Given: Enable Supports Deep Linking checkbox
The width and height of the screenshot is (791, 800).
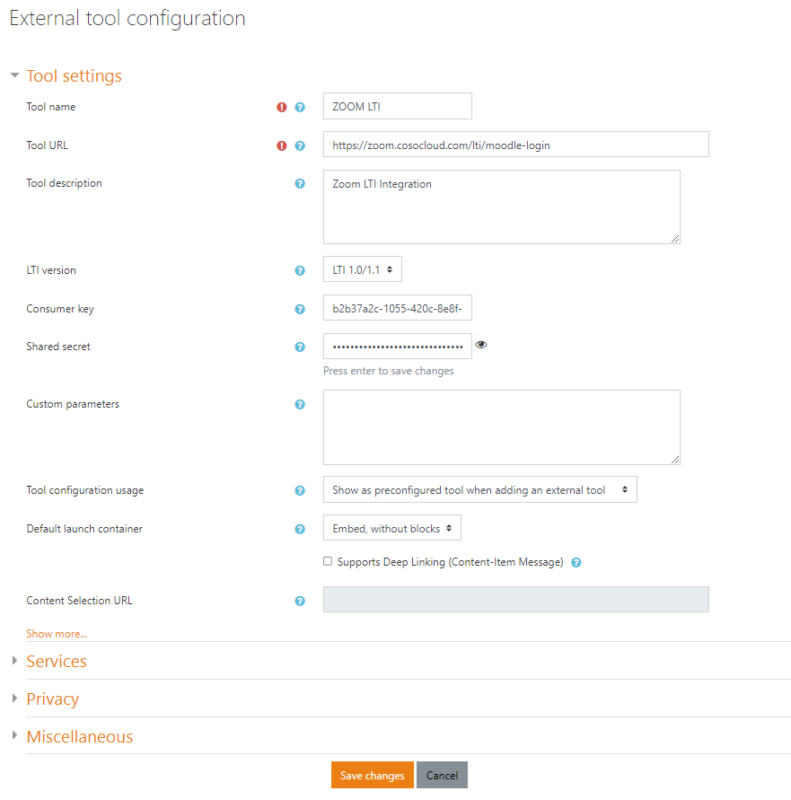Looking at the screenshot, I should click(328, 562).
